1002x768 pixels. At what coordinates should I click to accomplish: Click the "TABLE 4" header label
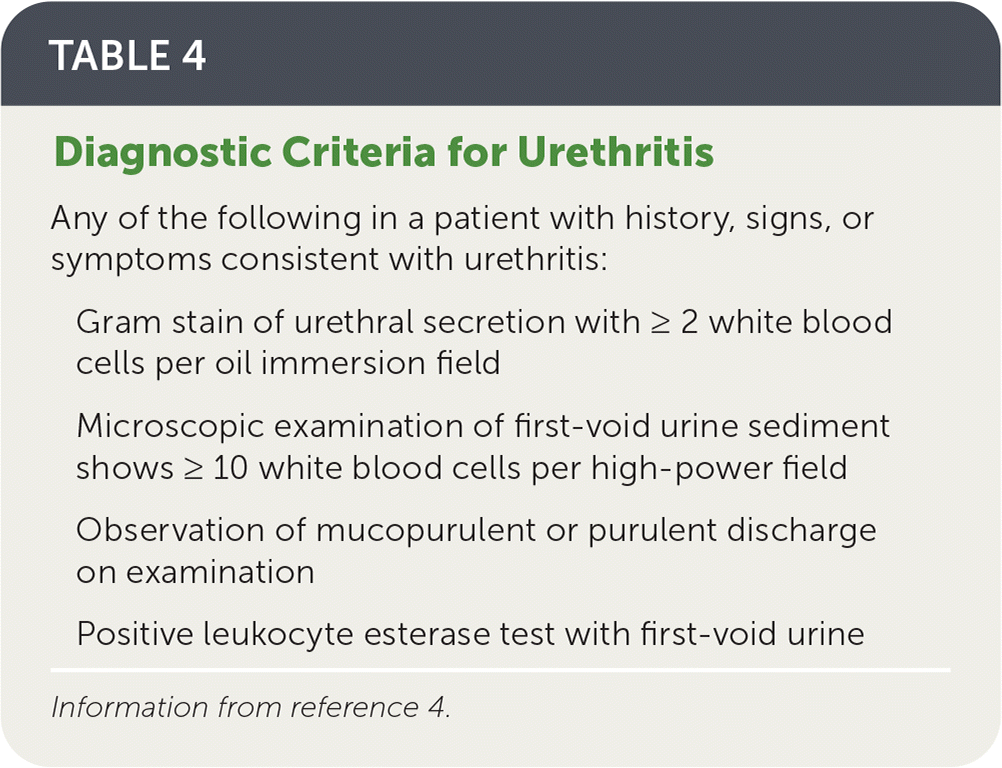click(127, 56)
